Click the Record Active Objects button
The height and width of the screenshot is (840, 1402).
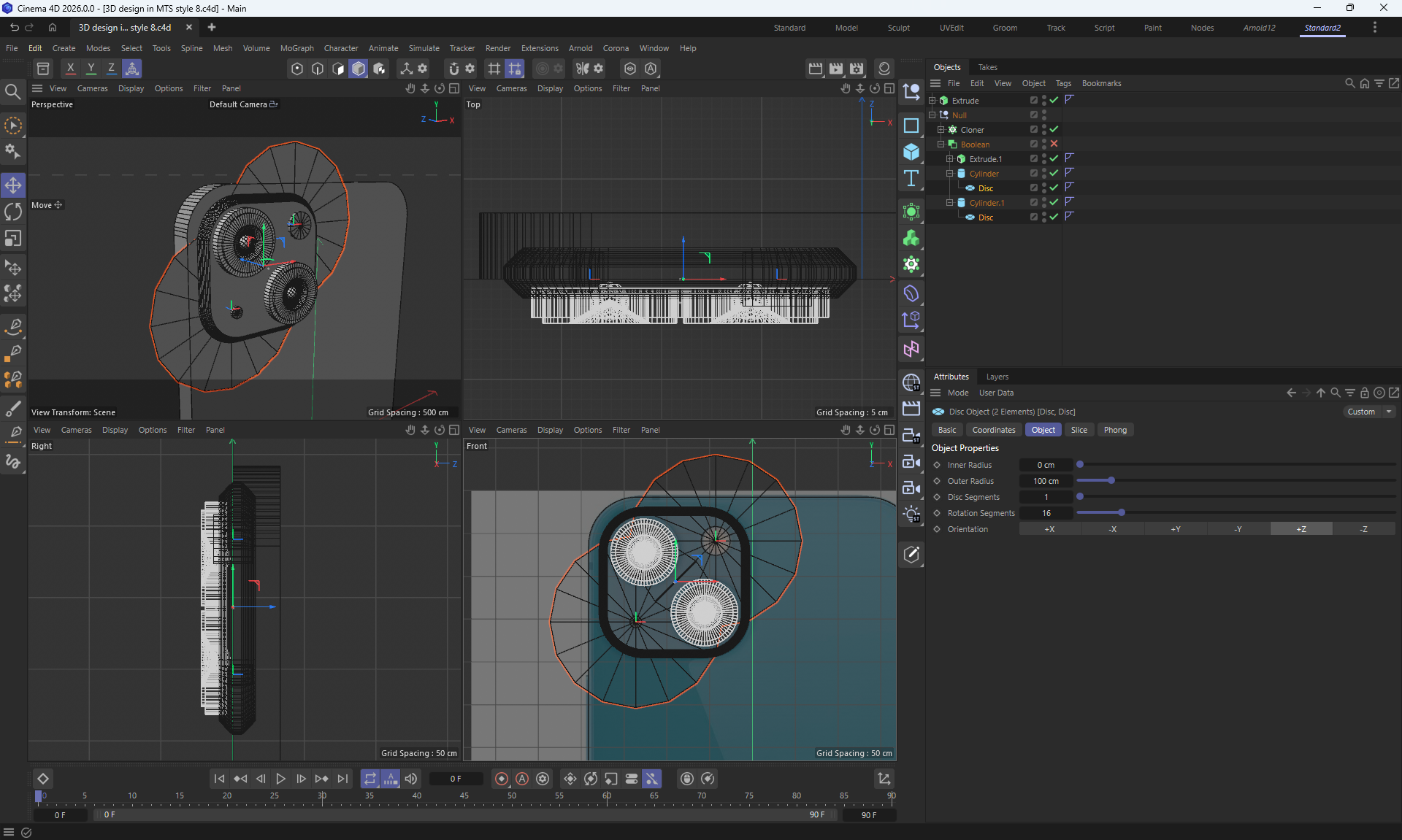(502, 779)
